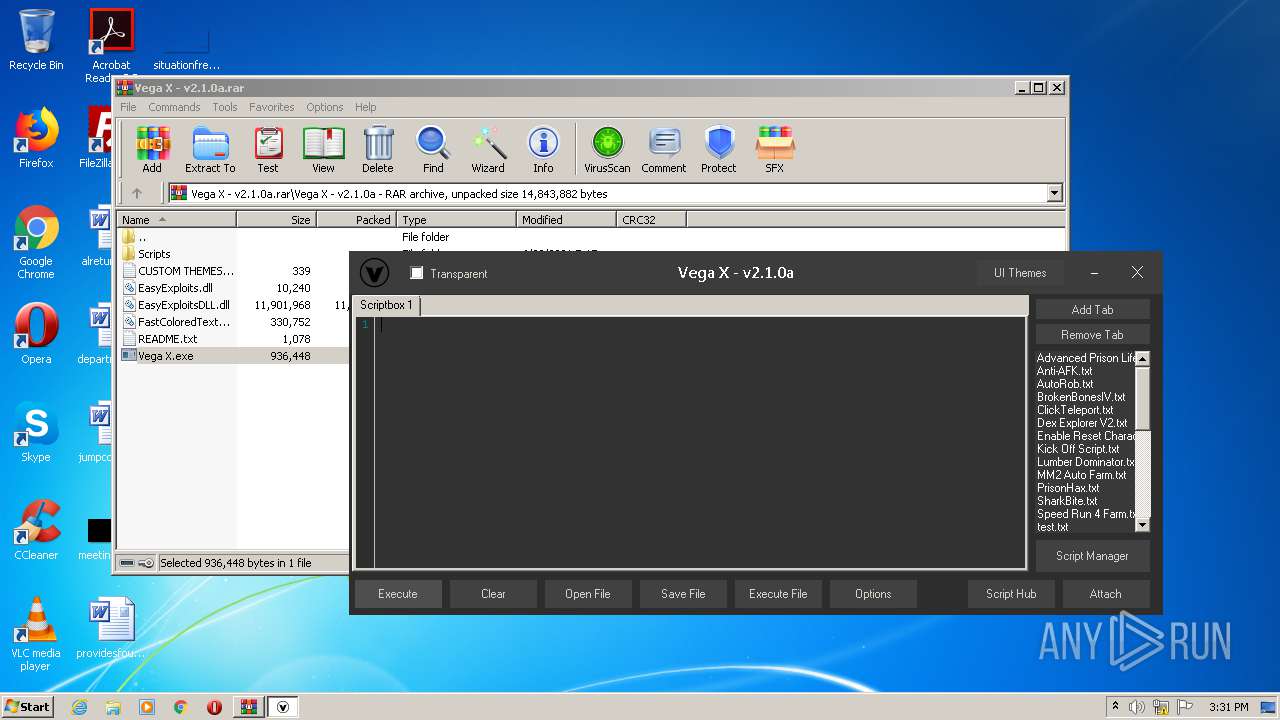Click the Open File button

pos(587,594)
